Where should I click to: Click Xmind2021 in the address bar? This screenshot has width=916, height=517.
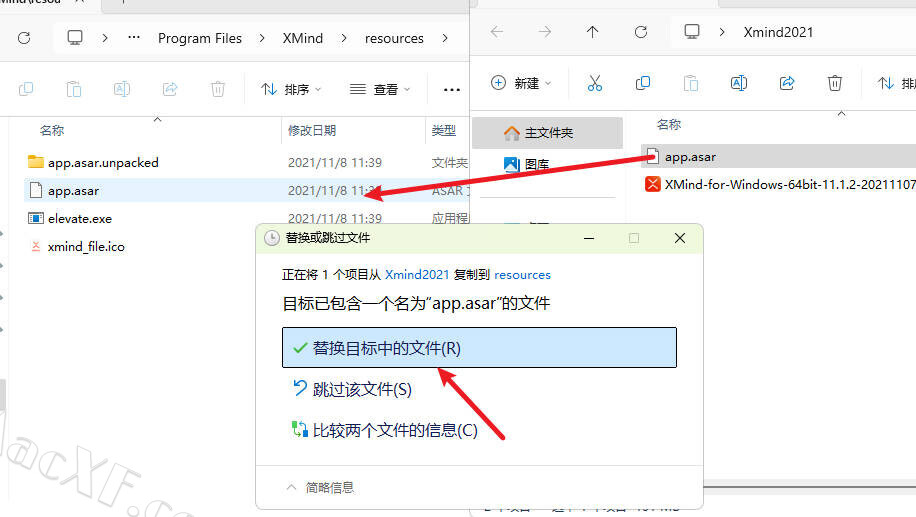click(x=778, y=32)
